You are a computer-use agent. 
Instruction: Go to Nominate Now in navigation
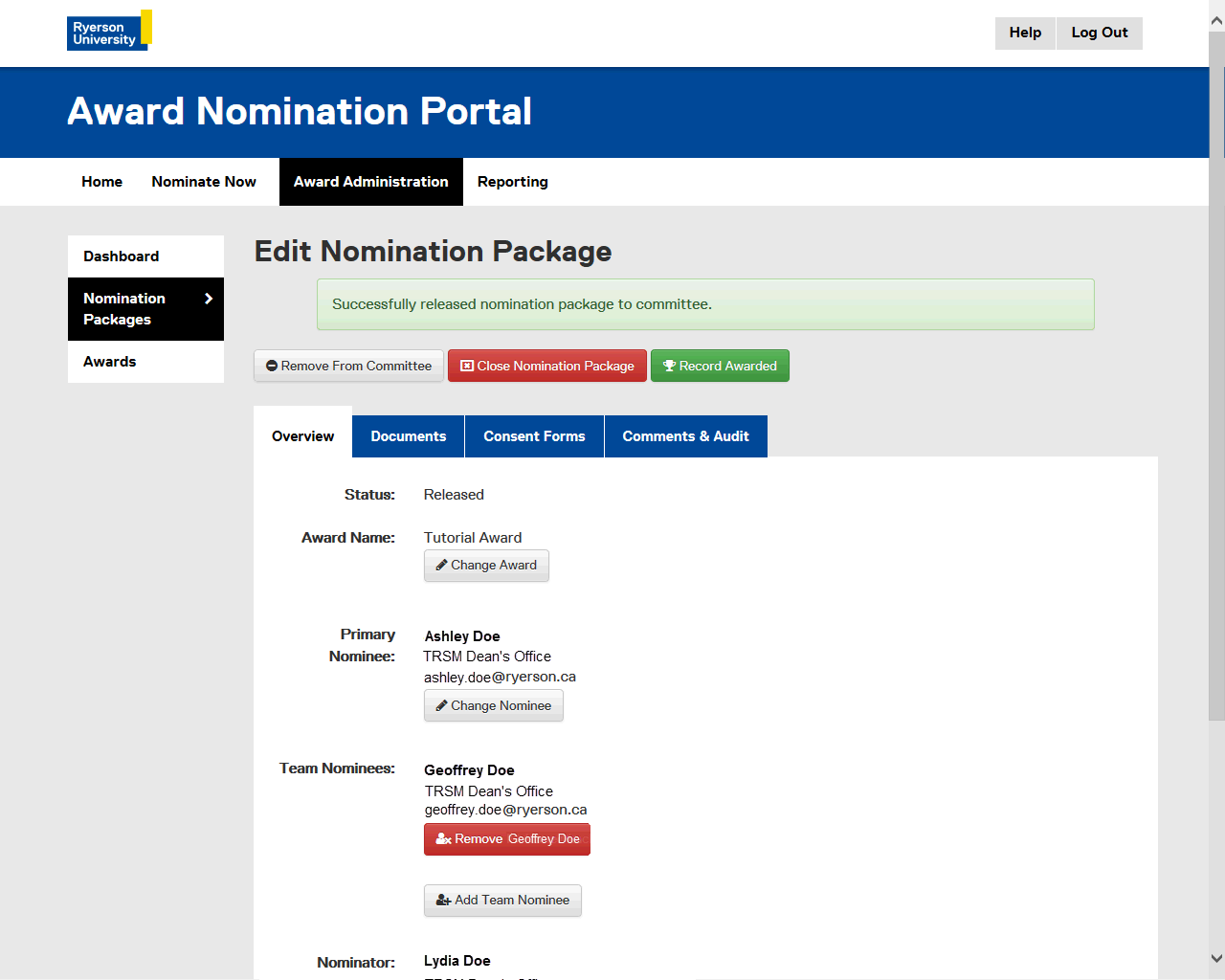pos(204,182)
